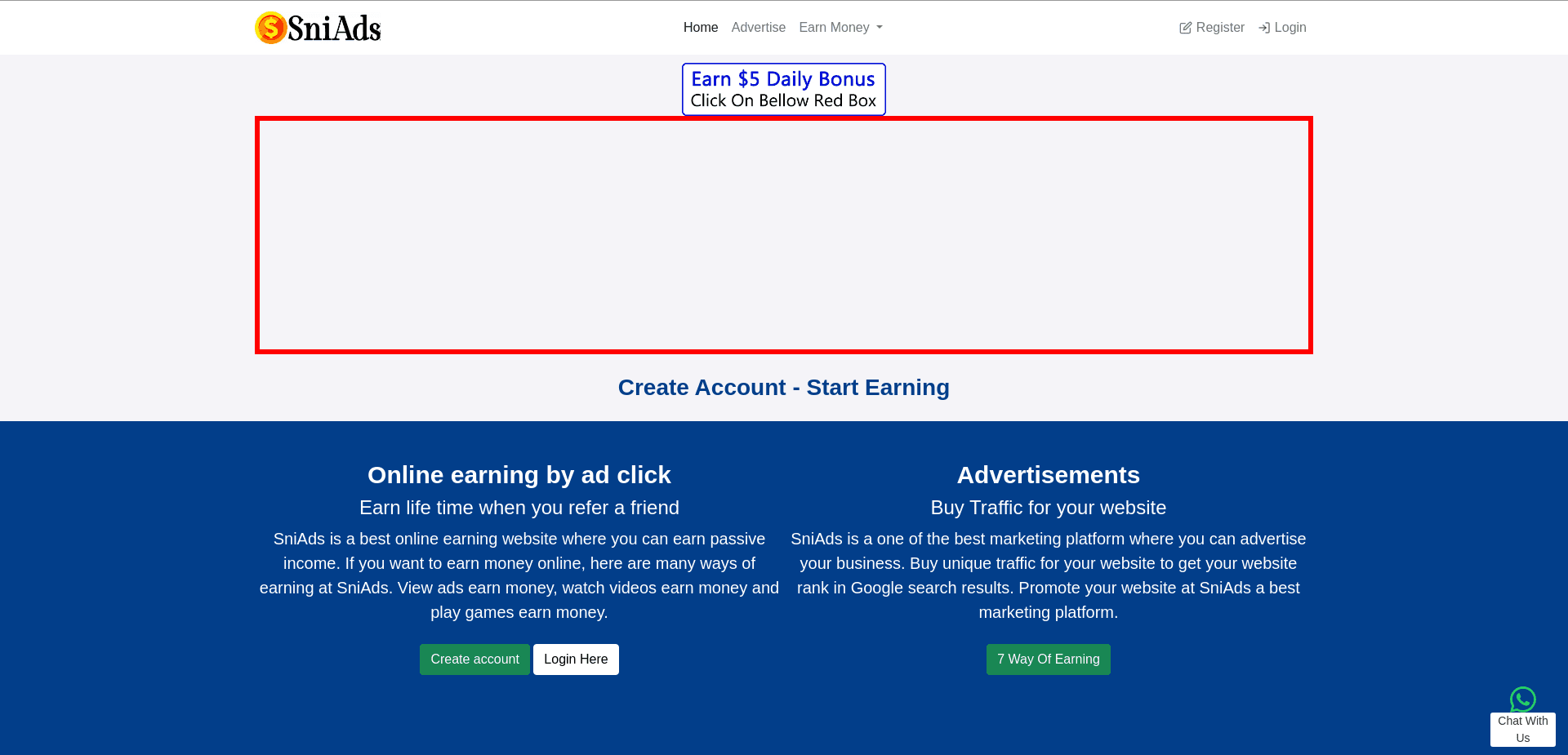Click the Register link

[x=1219, y=27]
